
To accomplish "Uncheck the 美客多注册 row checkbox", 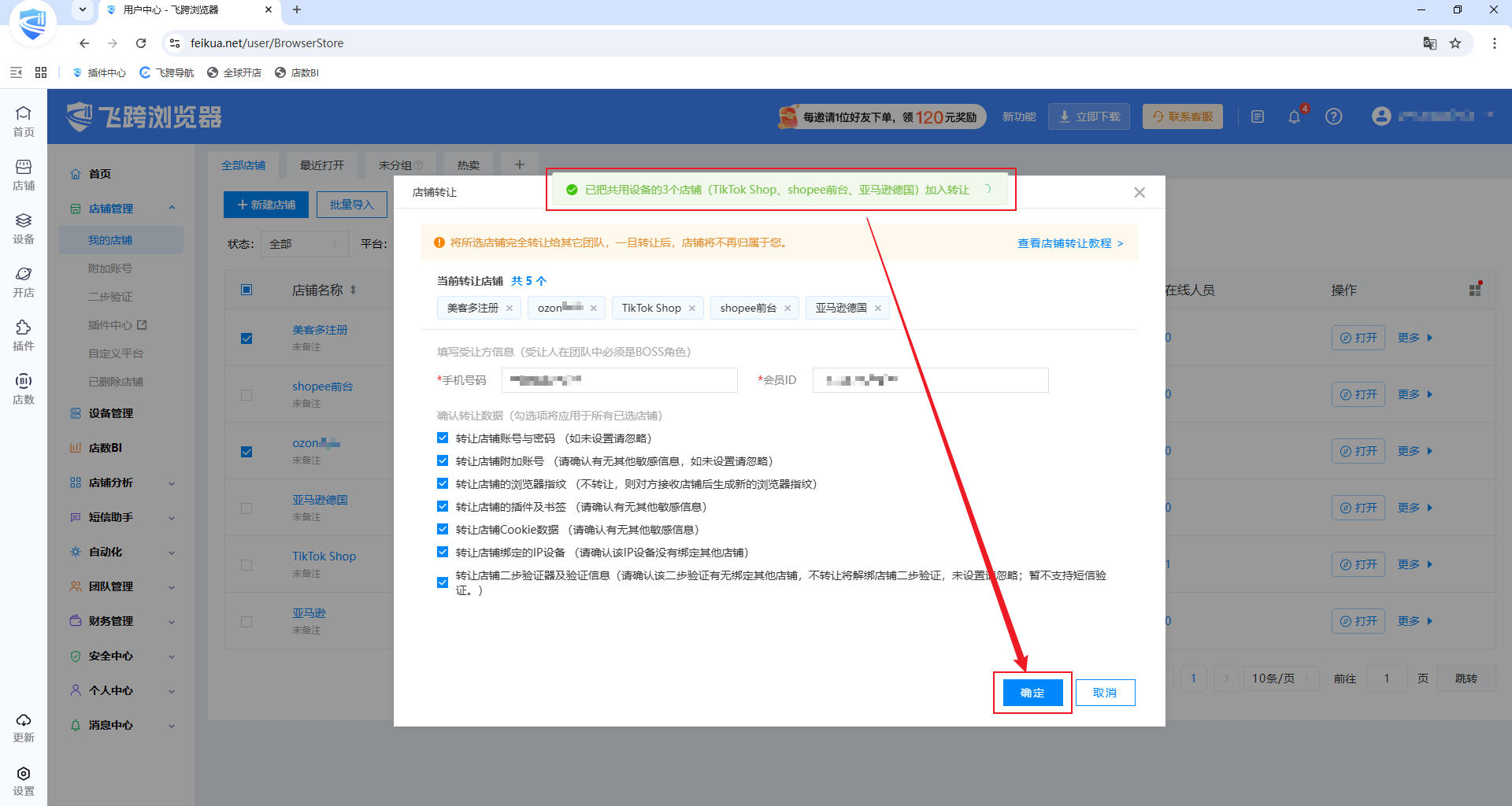I will 246,338.
